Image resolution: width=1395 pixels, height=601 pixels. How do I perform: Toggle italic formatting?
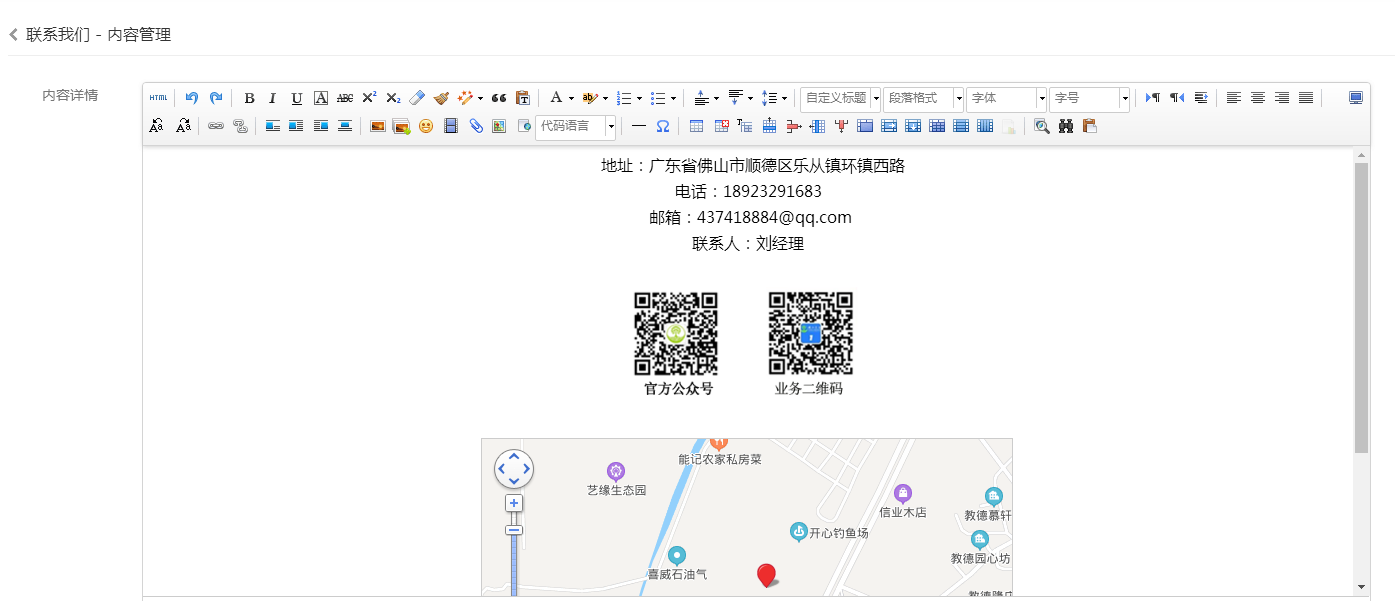(272, 98)
